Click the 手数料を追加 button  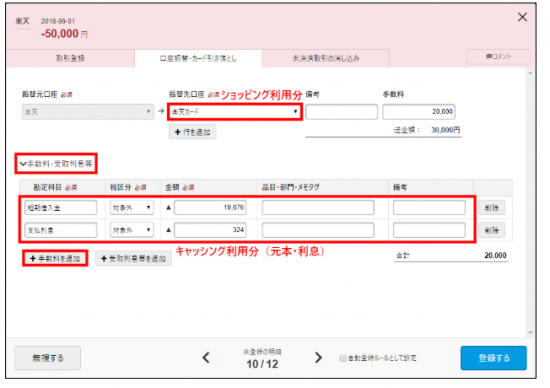pyautogui.click(x=55, y=259)
